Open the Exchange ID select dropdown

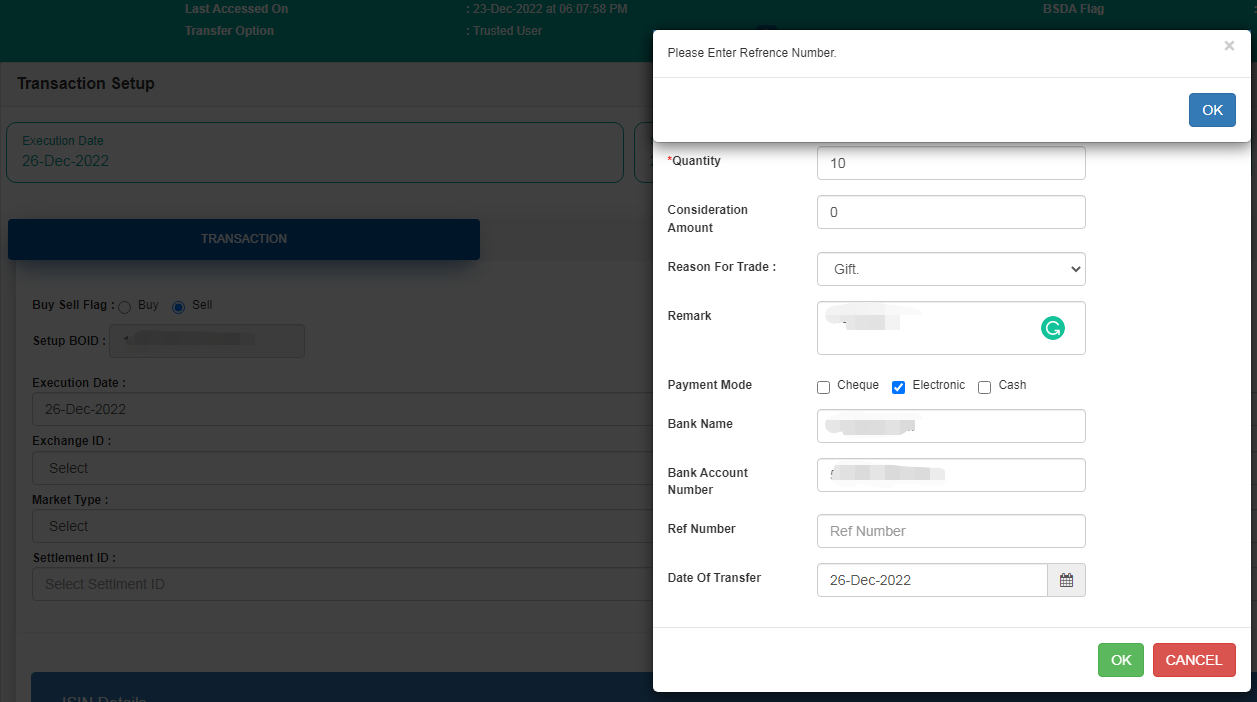pos(342,468)
